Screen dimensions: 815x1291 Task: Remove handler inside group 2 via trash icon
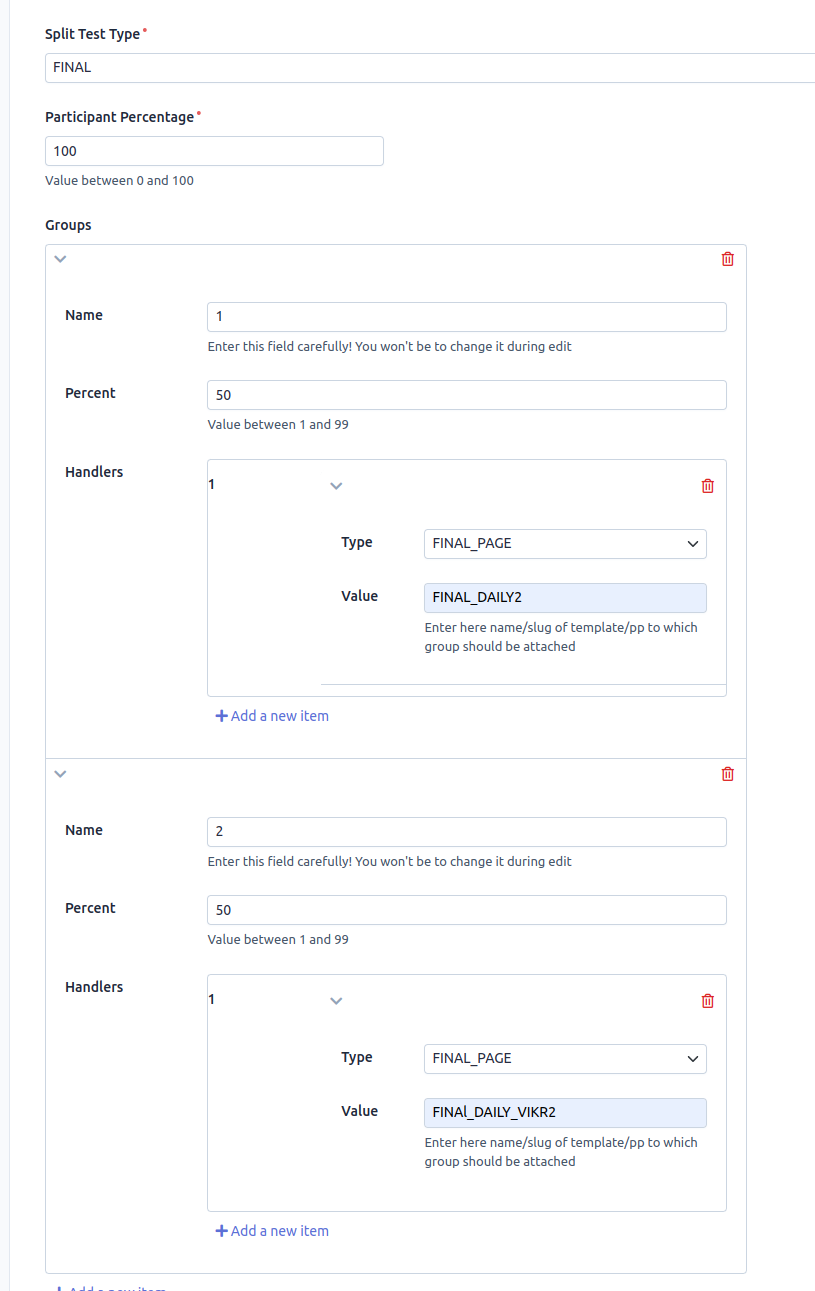point(707,1000)
